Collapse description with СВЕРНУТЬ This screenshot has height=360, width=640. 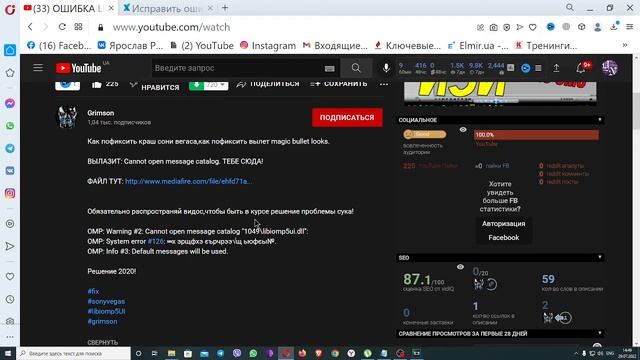pos(102,342)
